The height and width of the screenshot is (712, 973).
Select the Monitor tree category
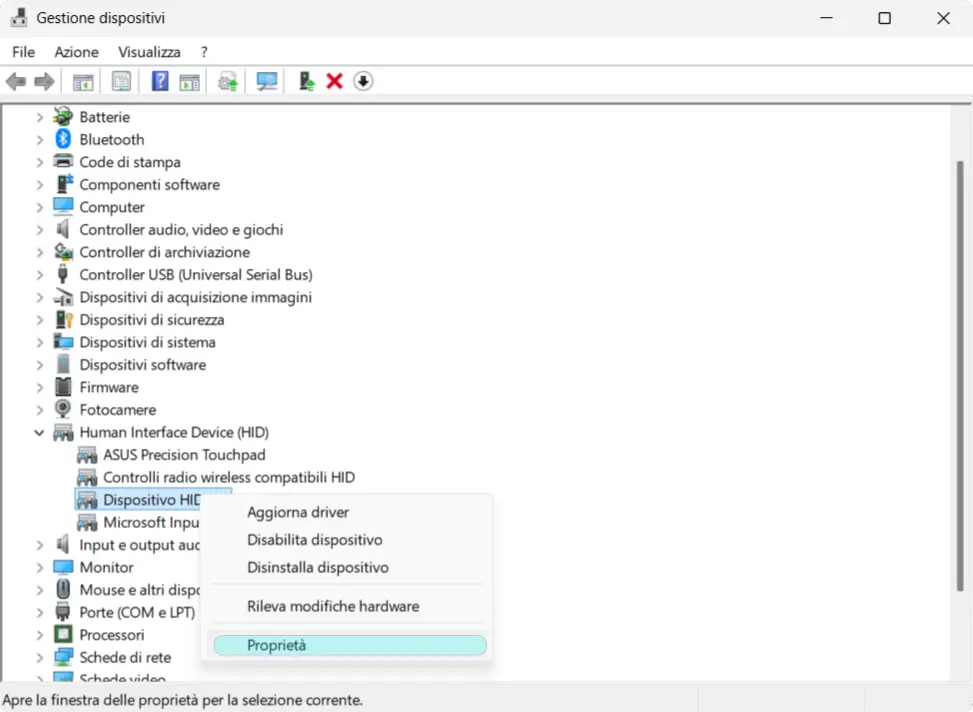109,567
